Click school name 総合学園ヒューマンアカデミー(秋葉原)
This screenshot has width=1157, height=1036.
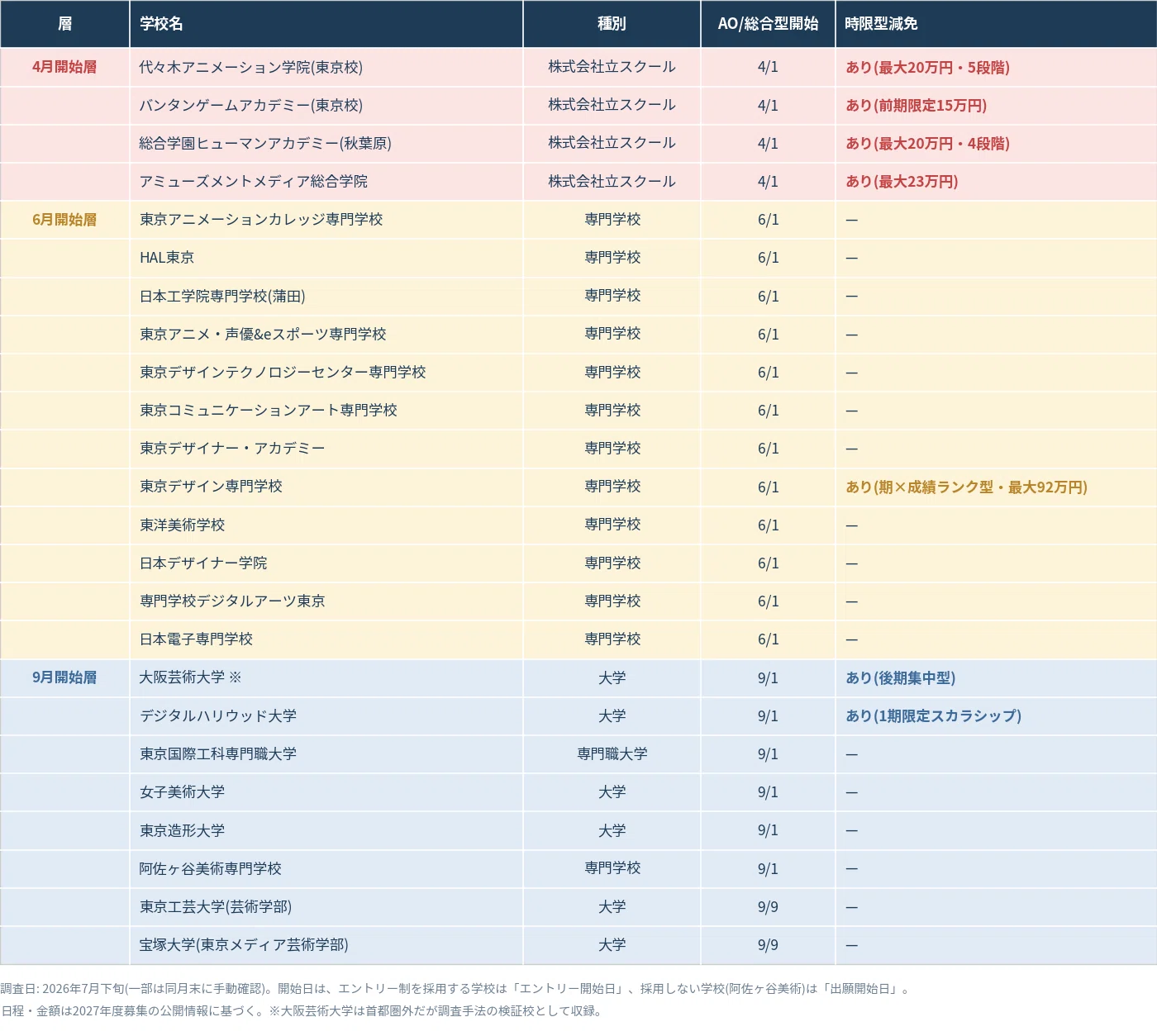[x=265, y=144]
